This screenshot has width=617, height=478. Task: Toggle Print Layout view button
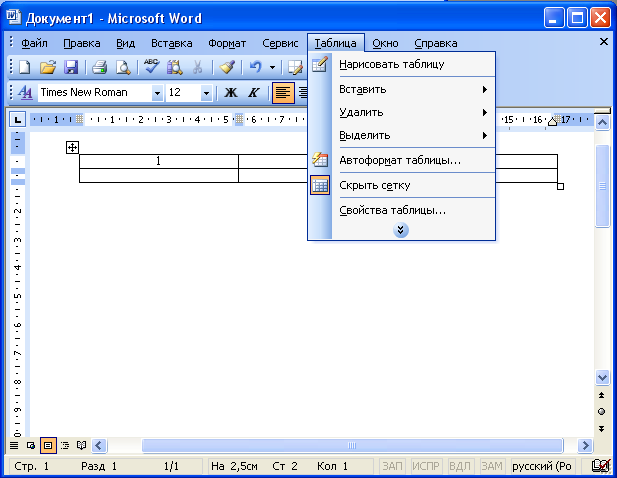tap(48, 445)
